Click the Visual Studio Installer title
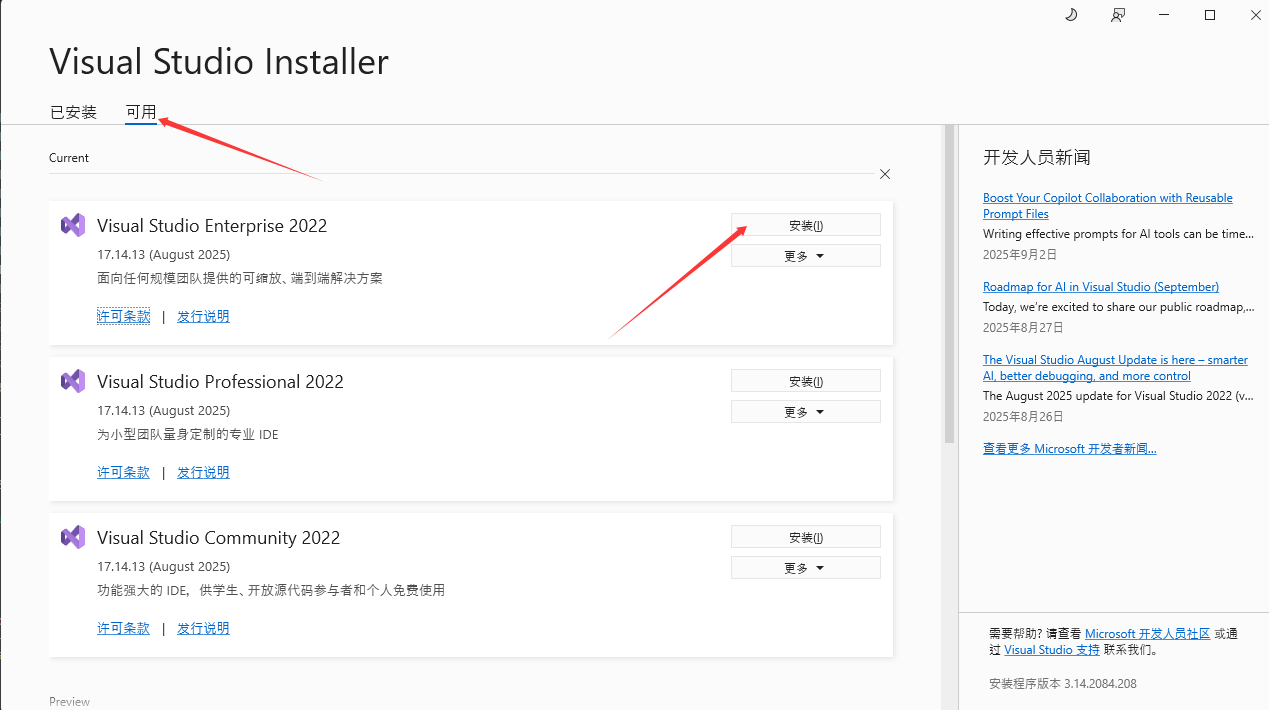 [219, 62]
